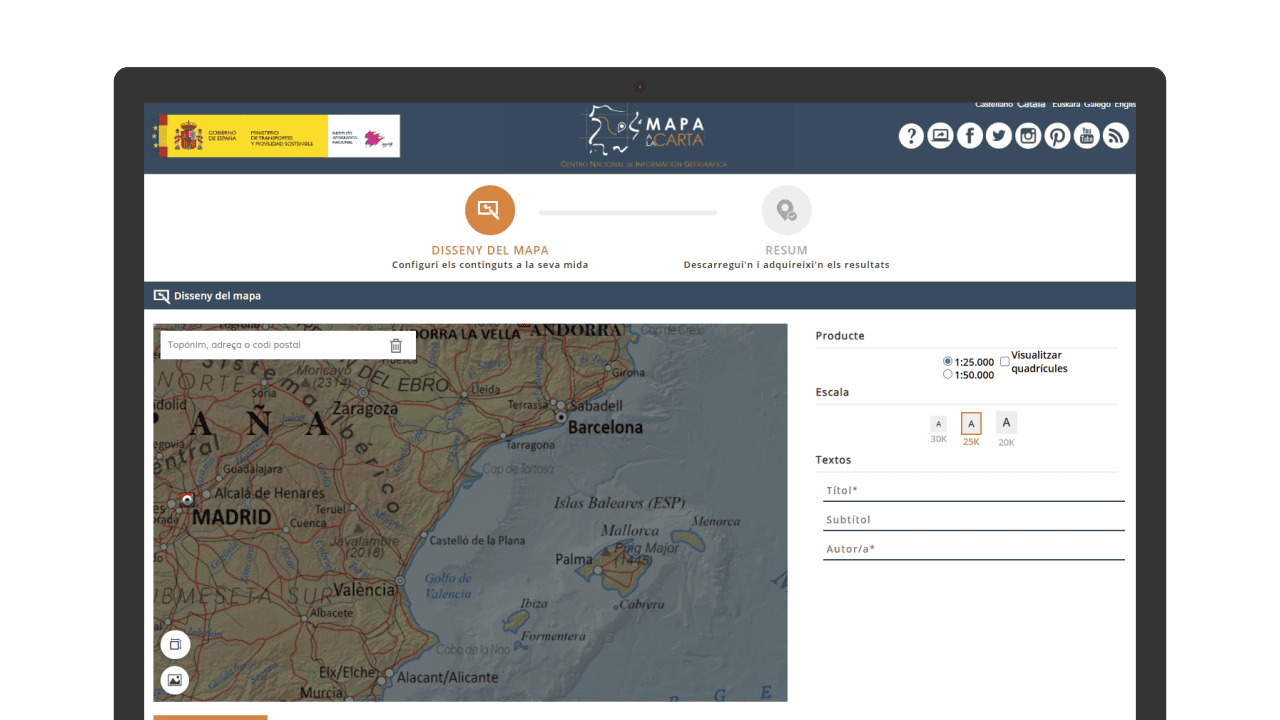This screenshot has width=1280, height=720.
Task: Select the 1:25.000 product radio button
Action: tap(948, 361)
